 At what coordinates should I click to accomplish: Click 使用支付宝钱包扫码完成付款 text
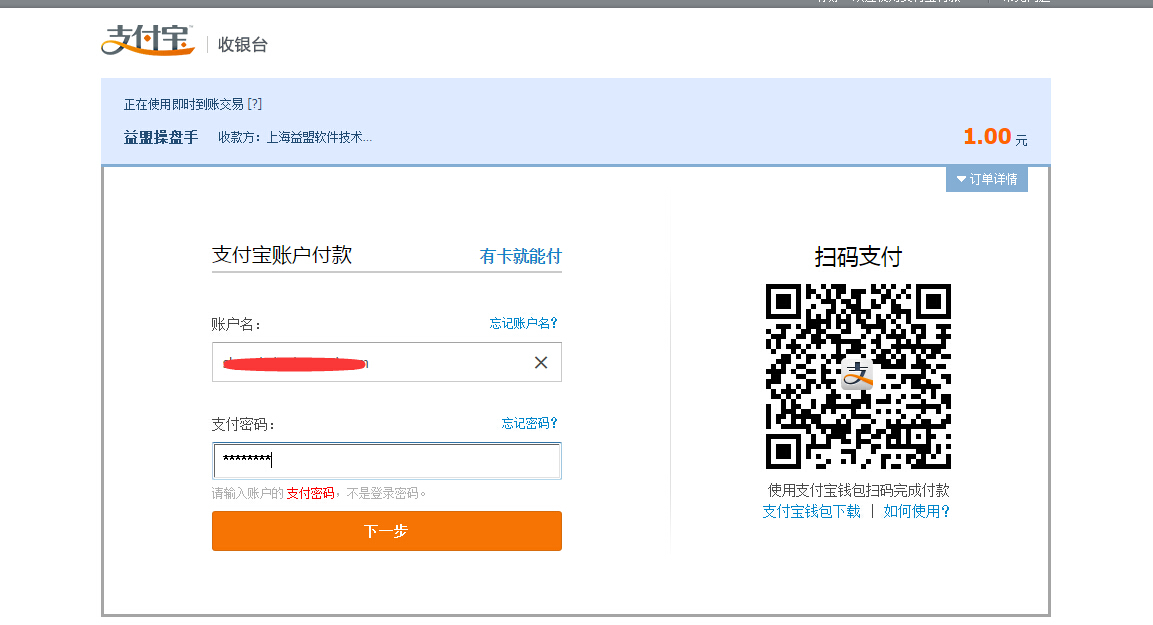[x=858, y=490]
